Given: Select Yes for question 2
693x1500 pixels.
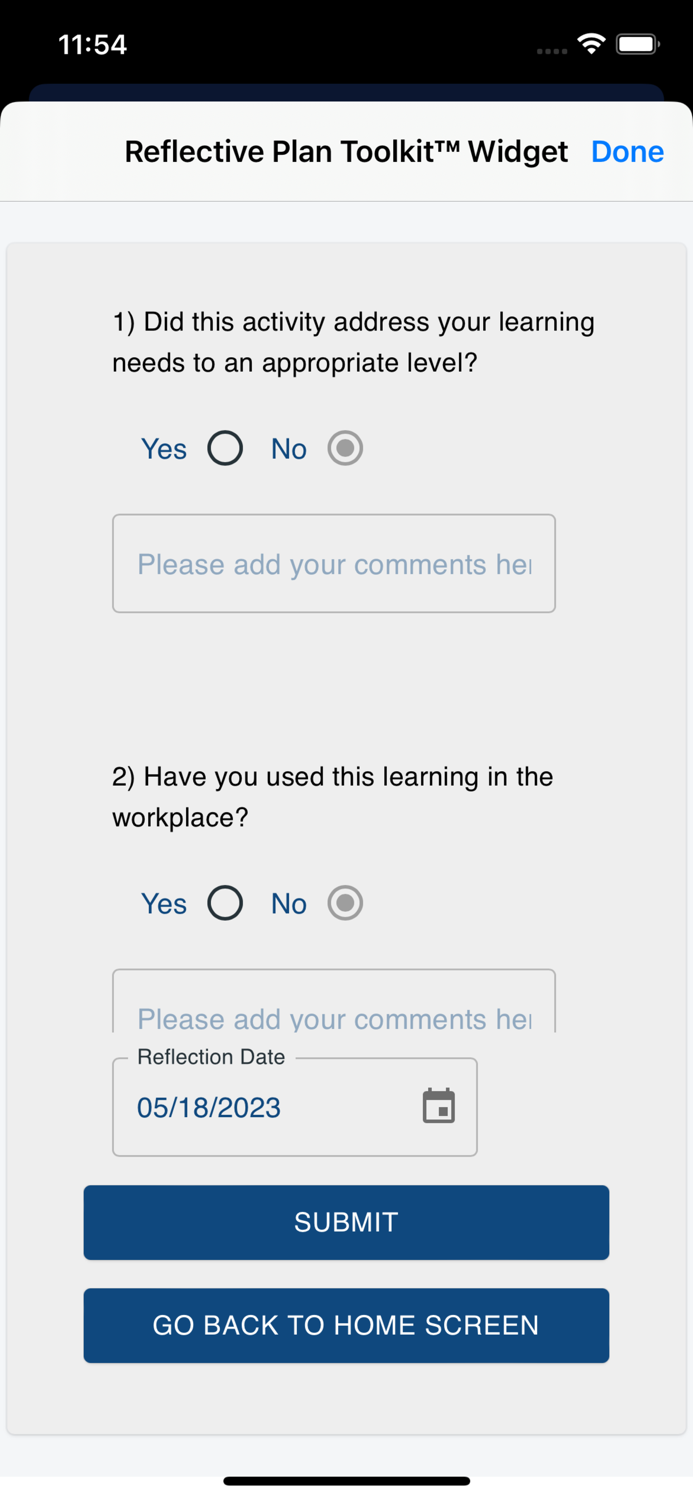Looking at the screenshot, I should pos(224,903).
